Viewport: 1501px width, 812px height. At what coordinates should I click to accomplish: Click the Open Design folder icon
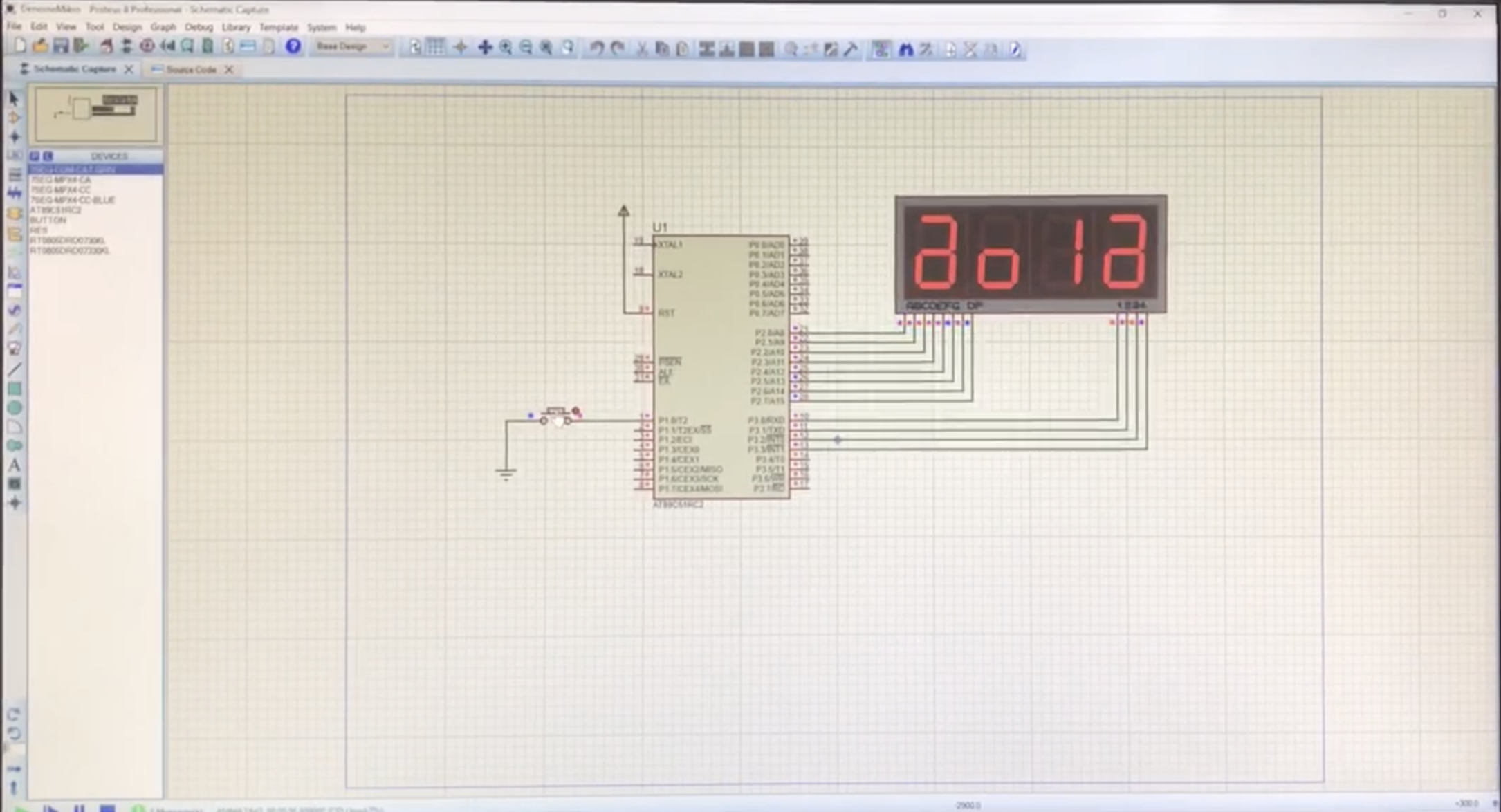pyautogui.click(x=40, y=46)
